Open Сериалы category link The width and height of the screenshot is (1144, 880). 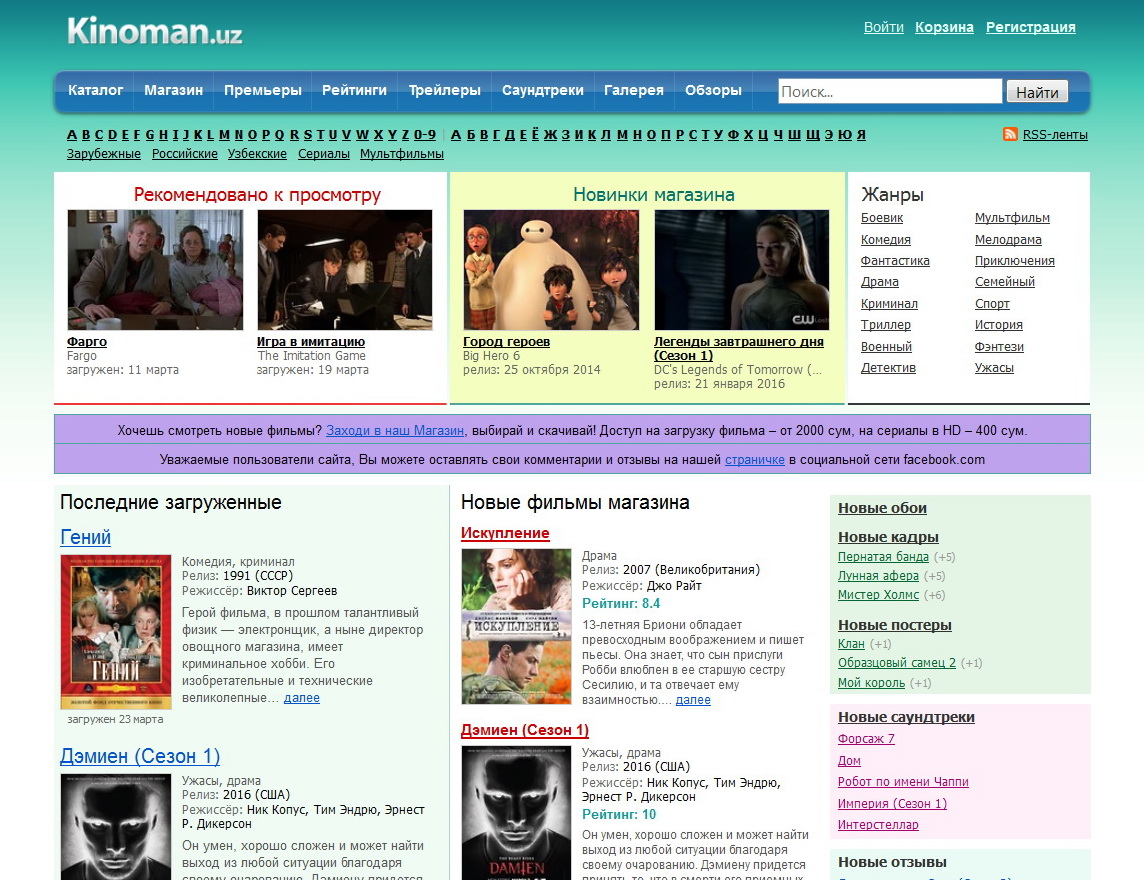324,154
